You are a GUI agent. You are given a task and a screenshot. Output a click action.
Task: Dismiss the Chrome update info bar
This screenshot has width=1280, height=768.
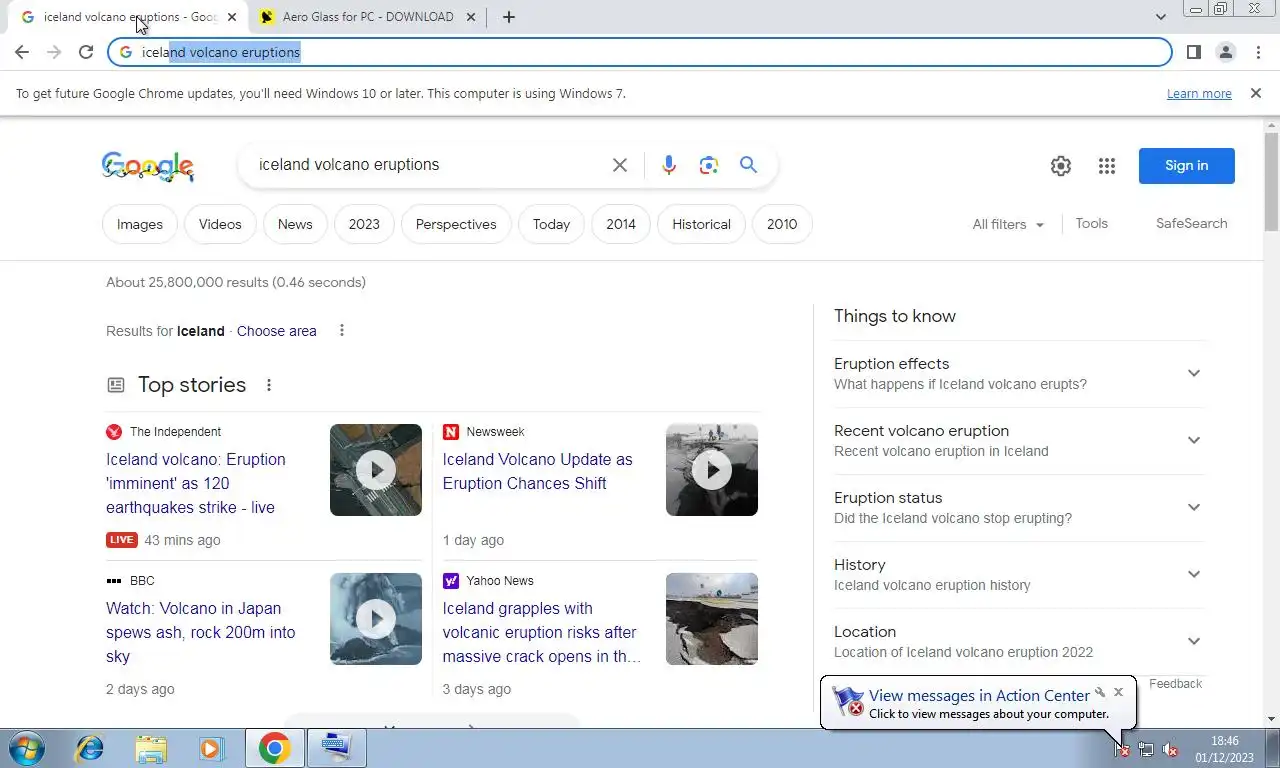click(x=1255, y=93)
